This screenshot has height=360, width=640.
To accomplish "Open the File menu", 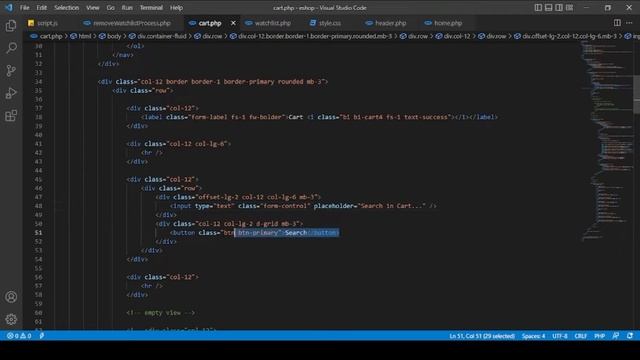I will pos(24,7).
